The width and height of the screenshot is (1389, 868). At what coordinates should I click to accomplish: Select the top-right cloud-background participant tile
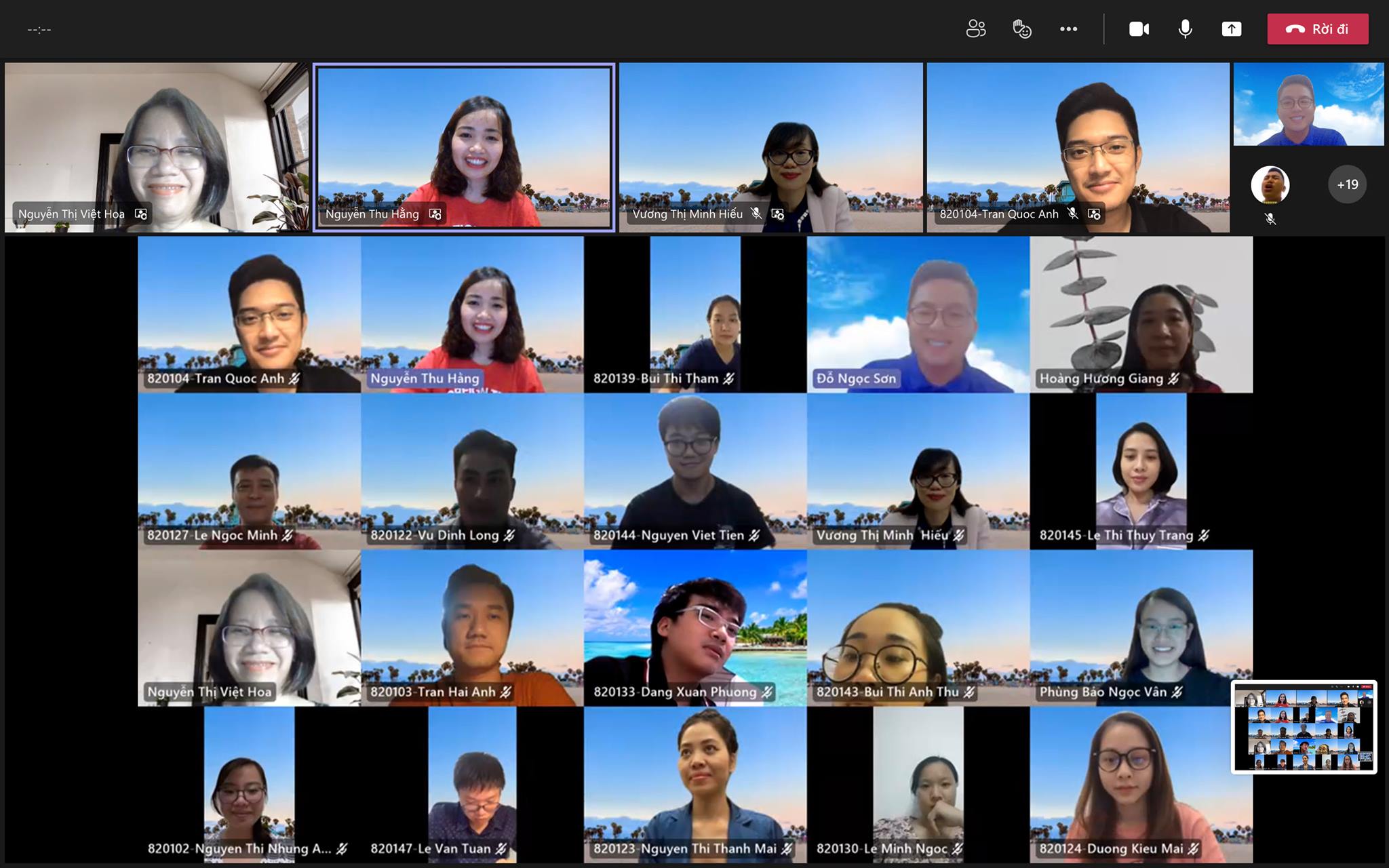tap(1308, 104)
